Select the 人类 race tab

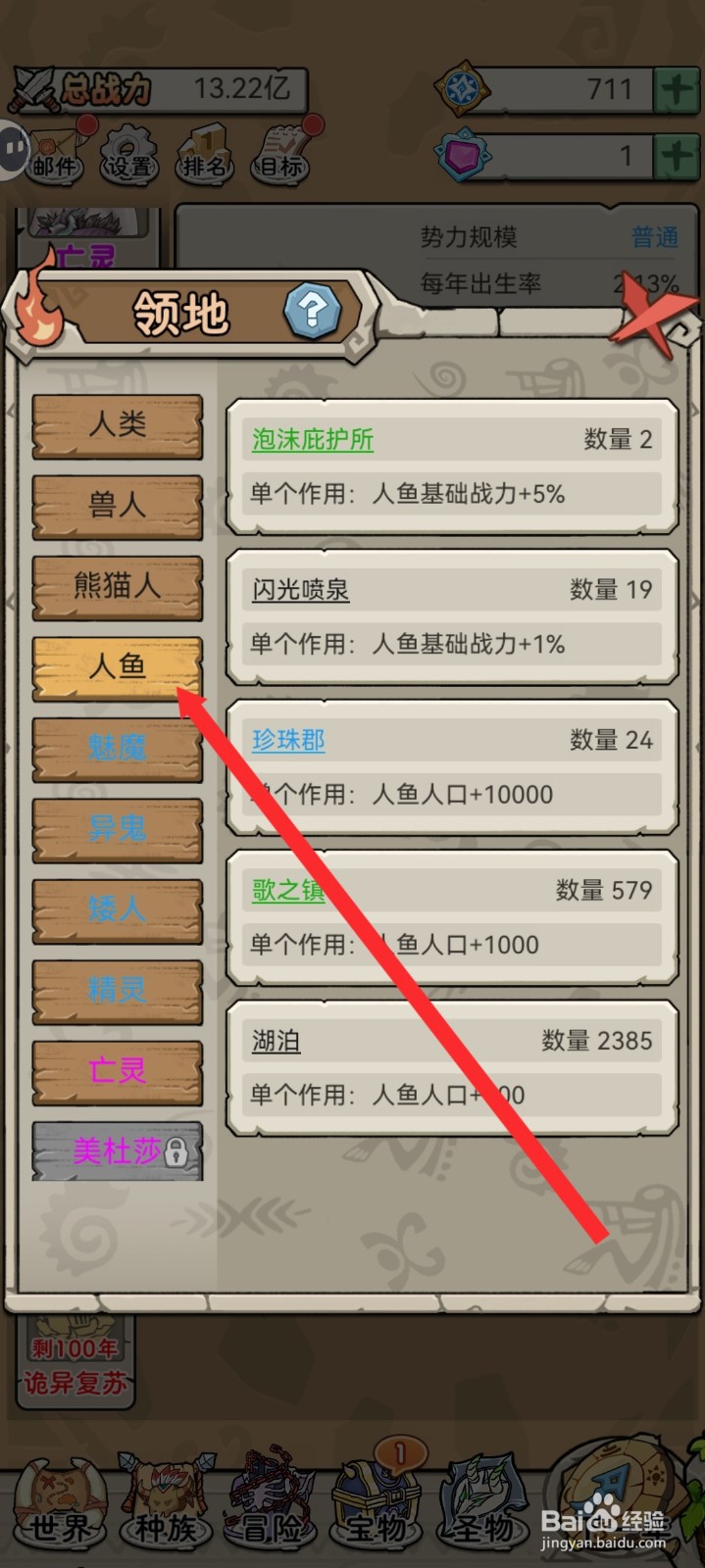(x=118, y=425)
